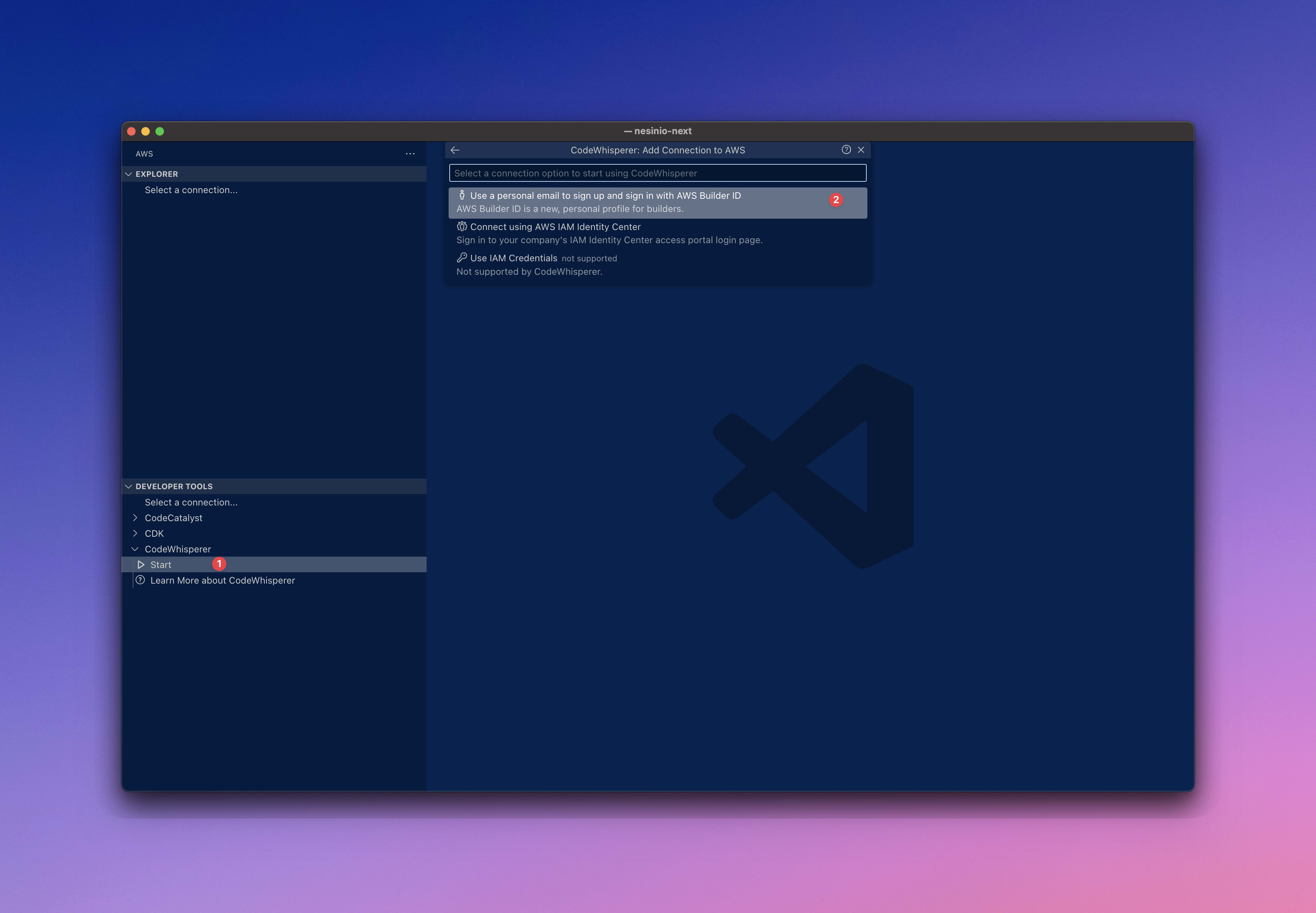1316x913 pixels.
Task: Click the yellow minimize window button
Action: click(x=145, y=131)
